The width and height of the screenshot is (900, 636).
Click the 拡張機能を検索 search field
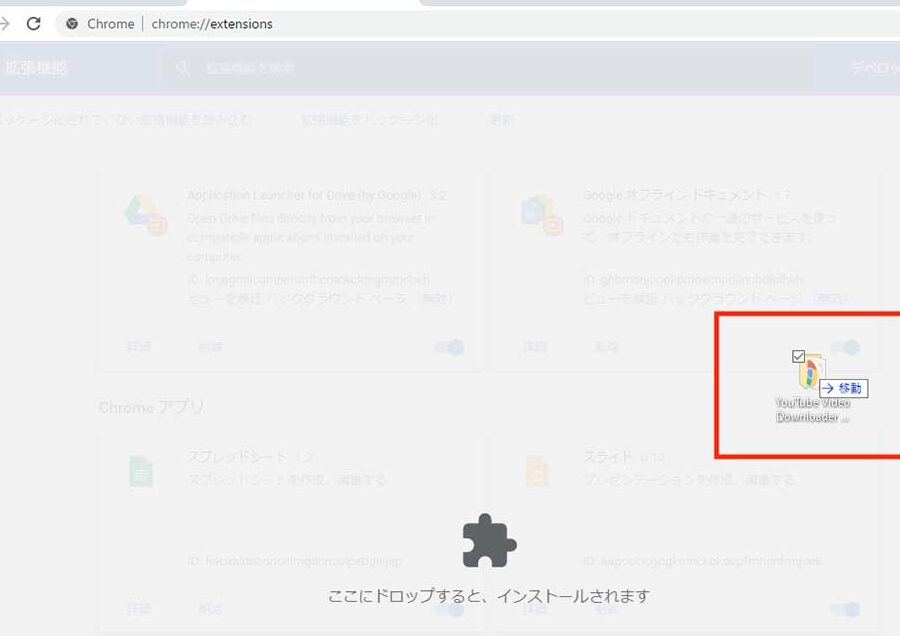(x=480, y=69)
